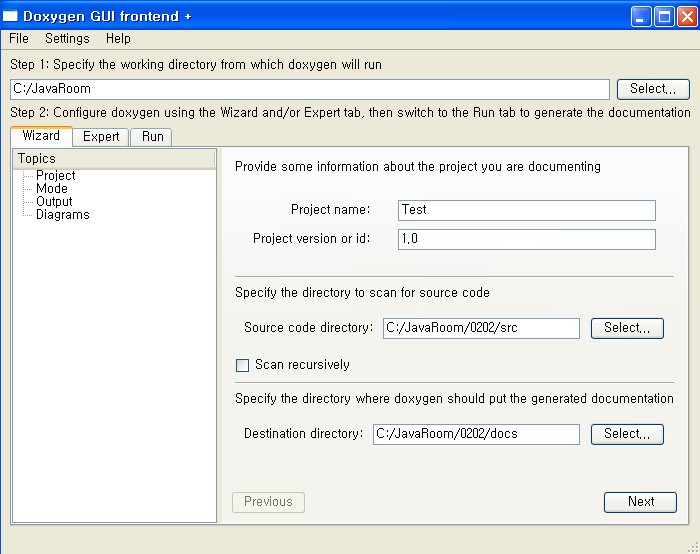Open the File menu
The height and width of the screenshot is (554, 700).
(19, 39)
